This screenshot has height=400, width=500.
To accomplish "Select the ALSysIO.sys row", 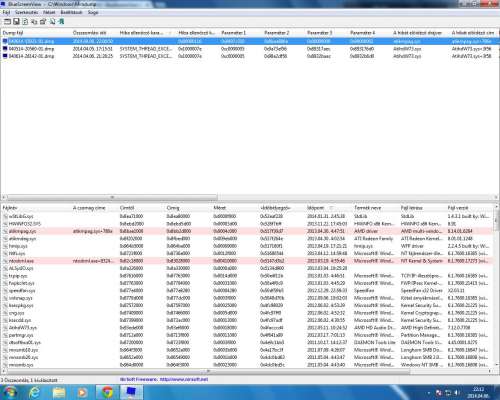I will (247, 268).
